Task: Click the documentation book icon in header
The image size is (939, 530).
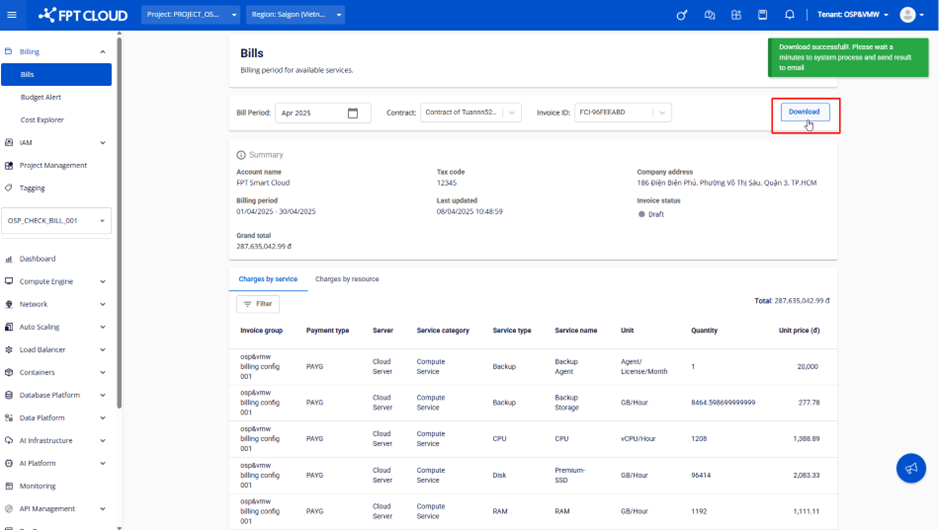Action: click(762, 15)
